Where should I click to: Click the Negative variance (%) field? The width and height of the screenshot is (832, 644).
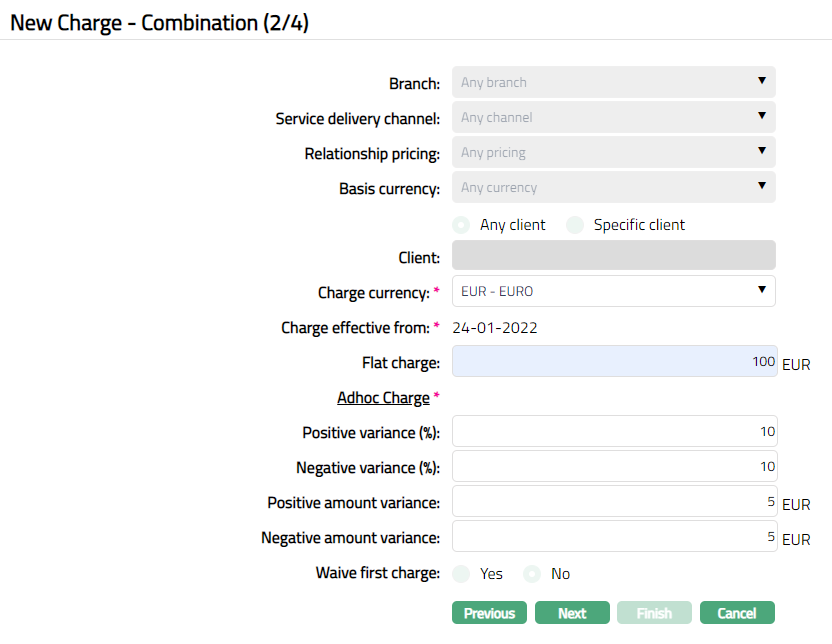(613, 466)
